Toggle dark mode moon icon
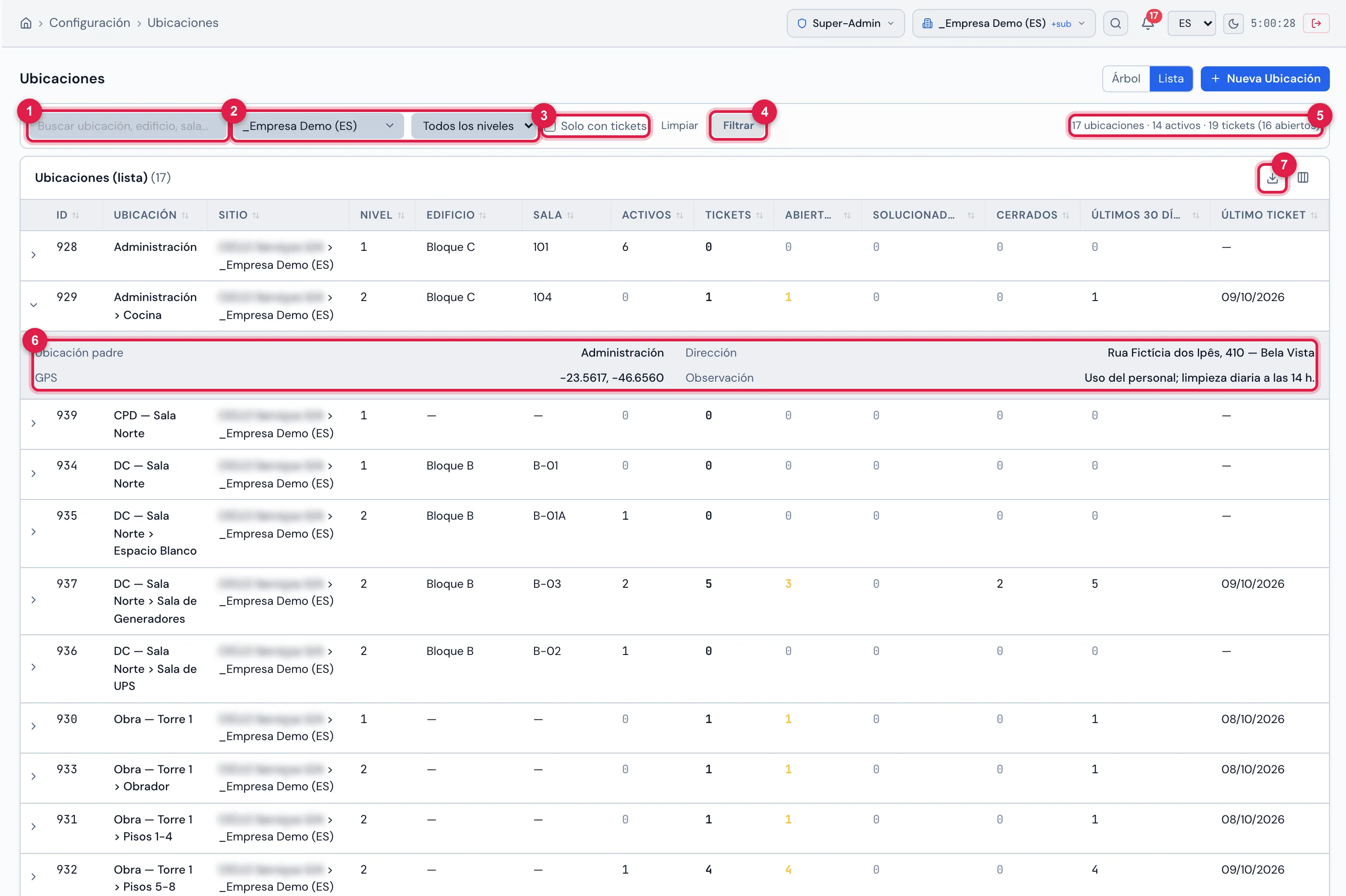Image resolution: width=1346 pixels, height=896 pixels. (x=1233, y=23)
